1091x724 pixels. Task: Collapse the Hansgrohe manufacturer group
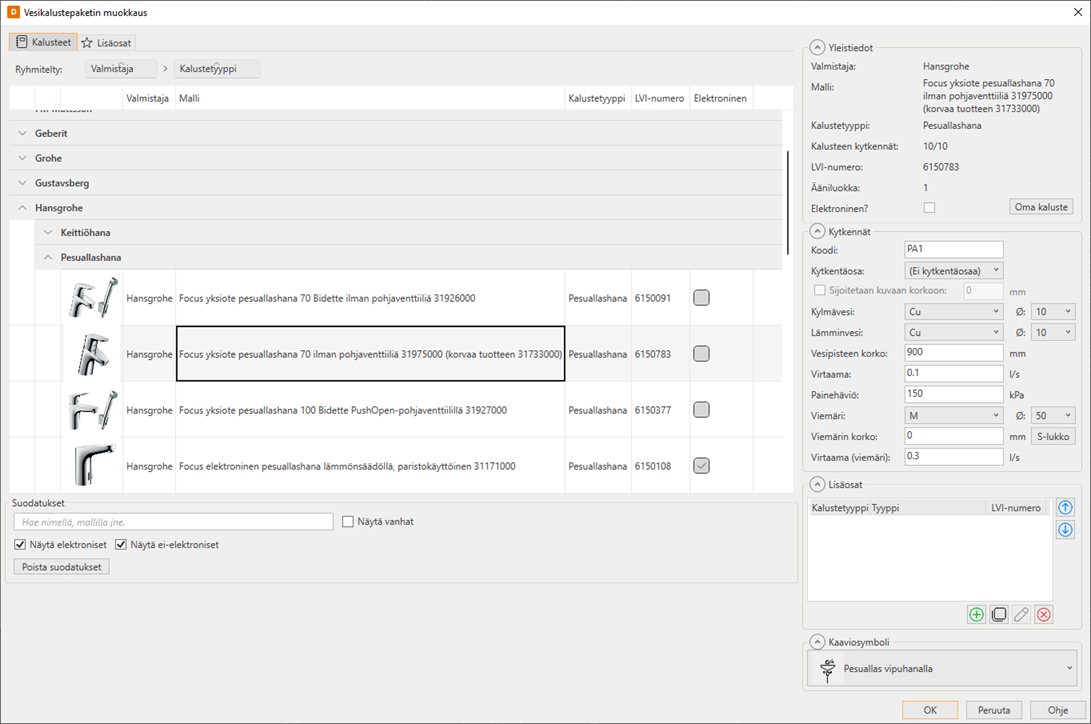click(x=22, y=208)
